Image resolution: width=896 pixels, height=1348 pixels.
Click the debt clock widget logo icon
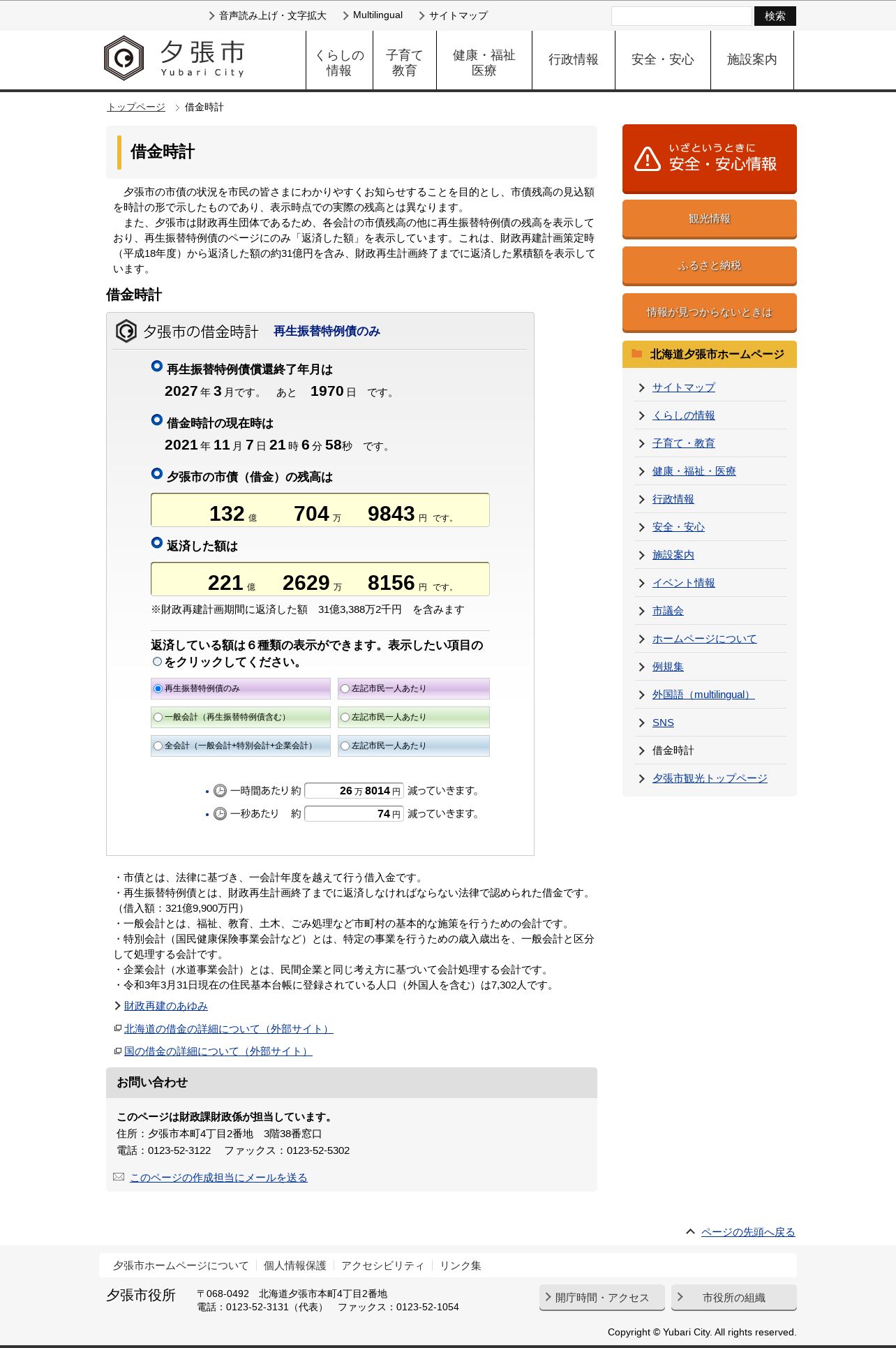click(x=126, y=331)
